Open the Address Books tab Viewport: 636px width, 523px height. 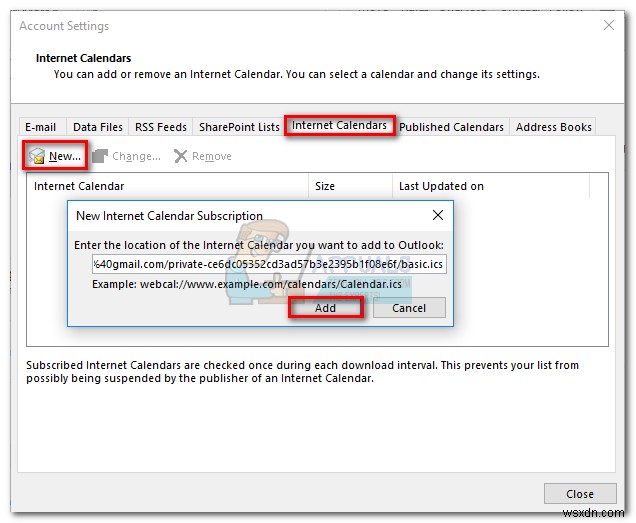[x=553, y=127]
